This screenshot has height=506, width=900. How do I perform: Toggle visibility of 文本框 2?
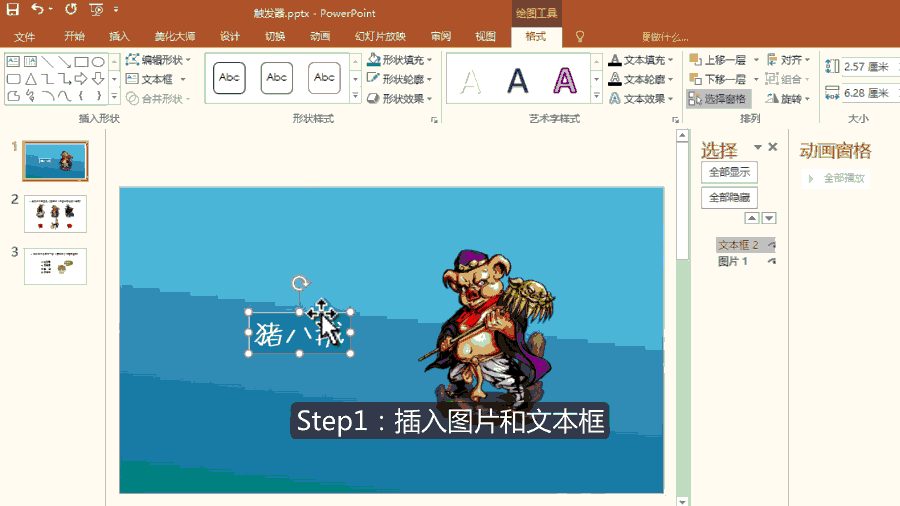click(771, 245)
